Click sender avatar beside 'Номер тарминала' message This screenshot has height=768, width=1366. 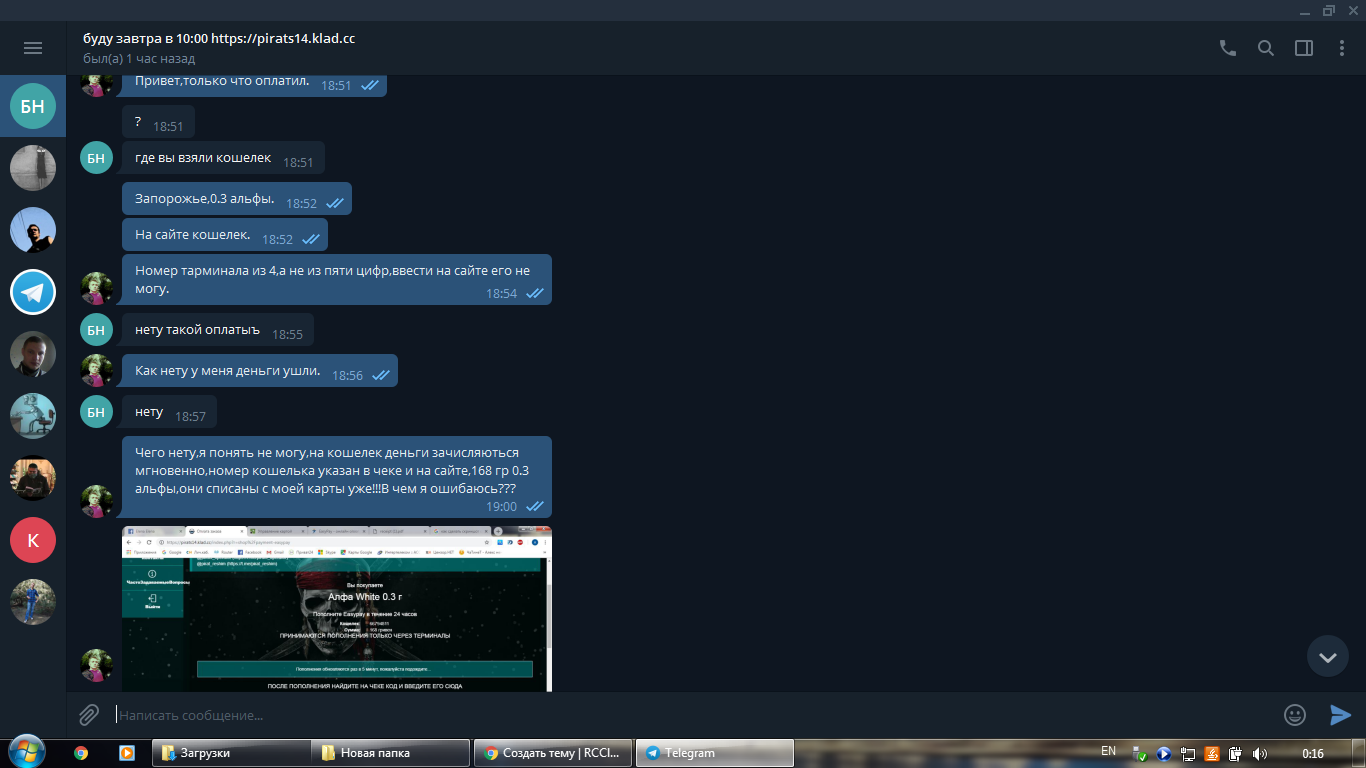point(96,288)
